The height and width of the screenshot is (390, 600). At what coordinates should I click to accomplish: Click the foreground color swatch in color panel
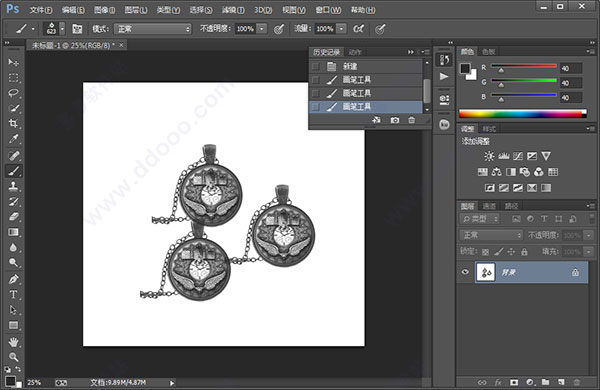coord(465,69)
